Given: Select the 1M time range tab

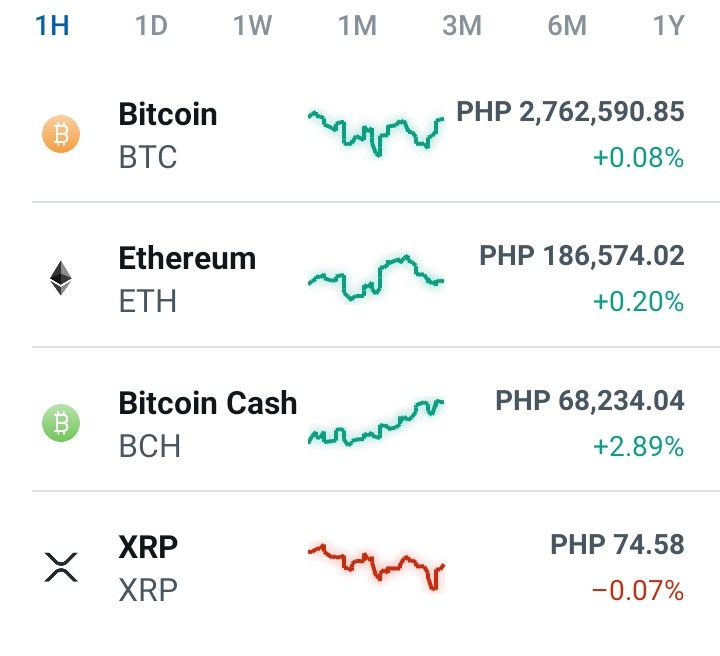Looking at the screenshot, I should 357,25.
